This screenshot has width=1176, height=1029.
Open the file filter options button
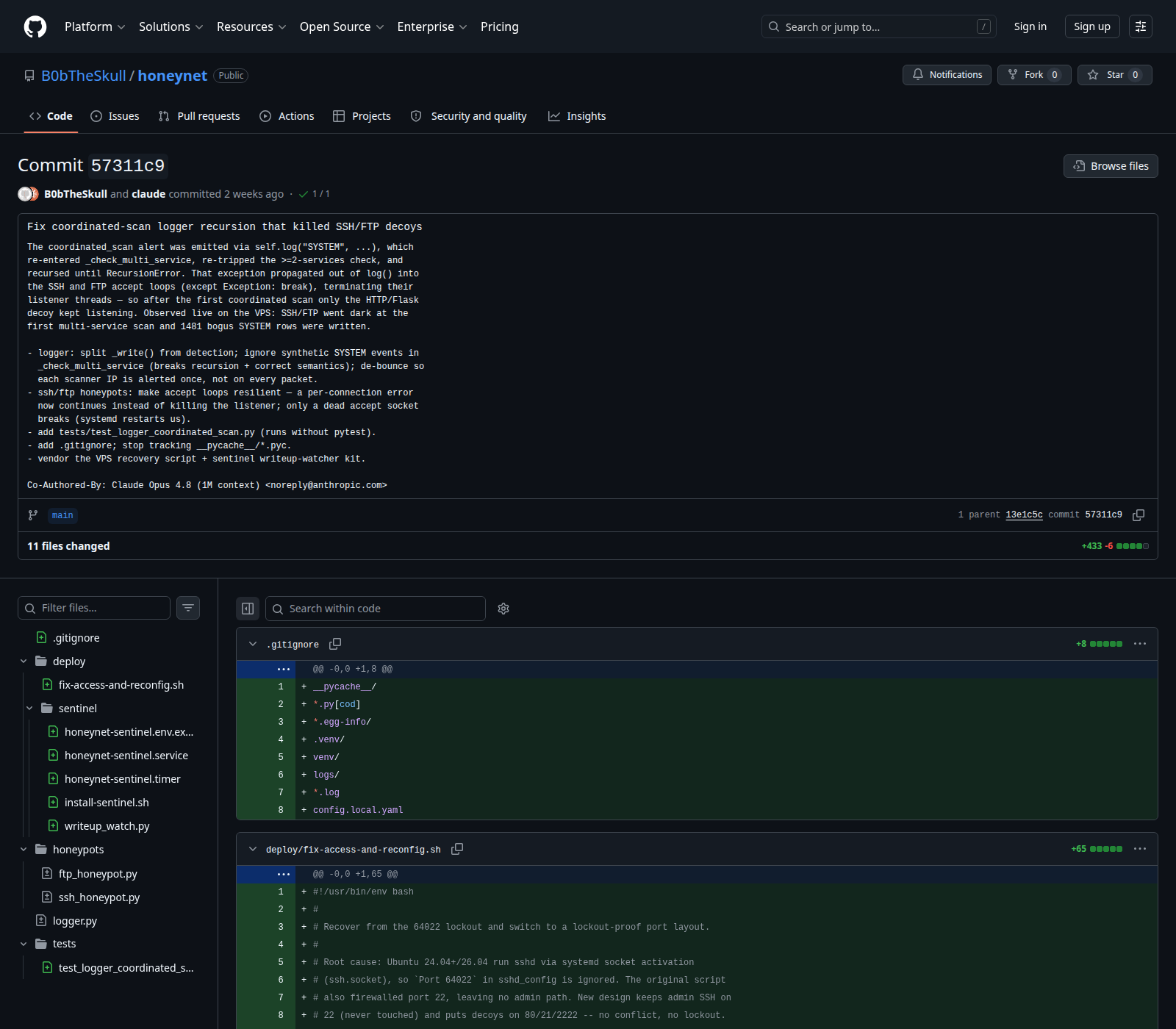188,608
